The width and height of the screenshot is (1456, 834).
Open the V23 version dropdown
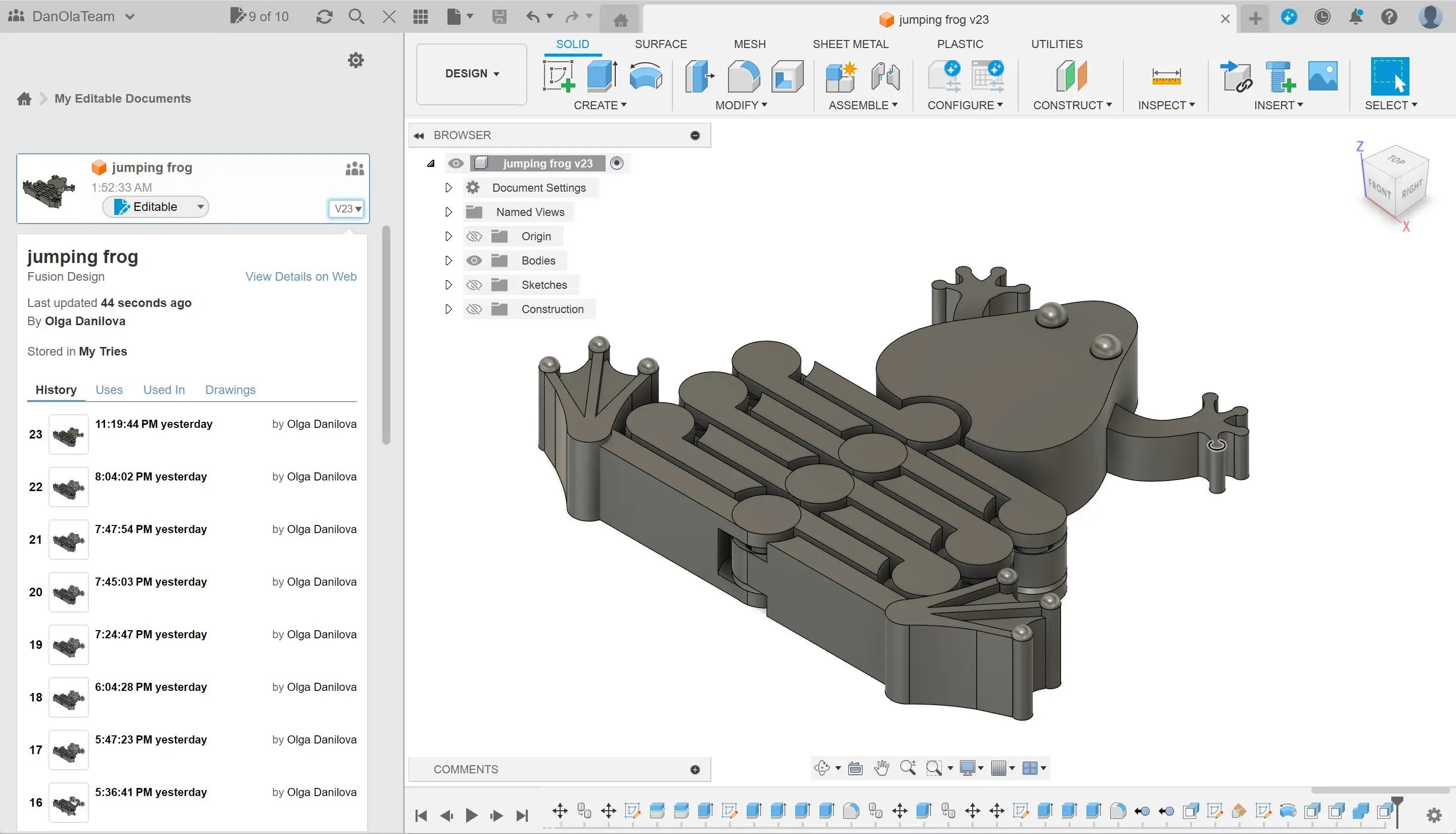[347, 208]
